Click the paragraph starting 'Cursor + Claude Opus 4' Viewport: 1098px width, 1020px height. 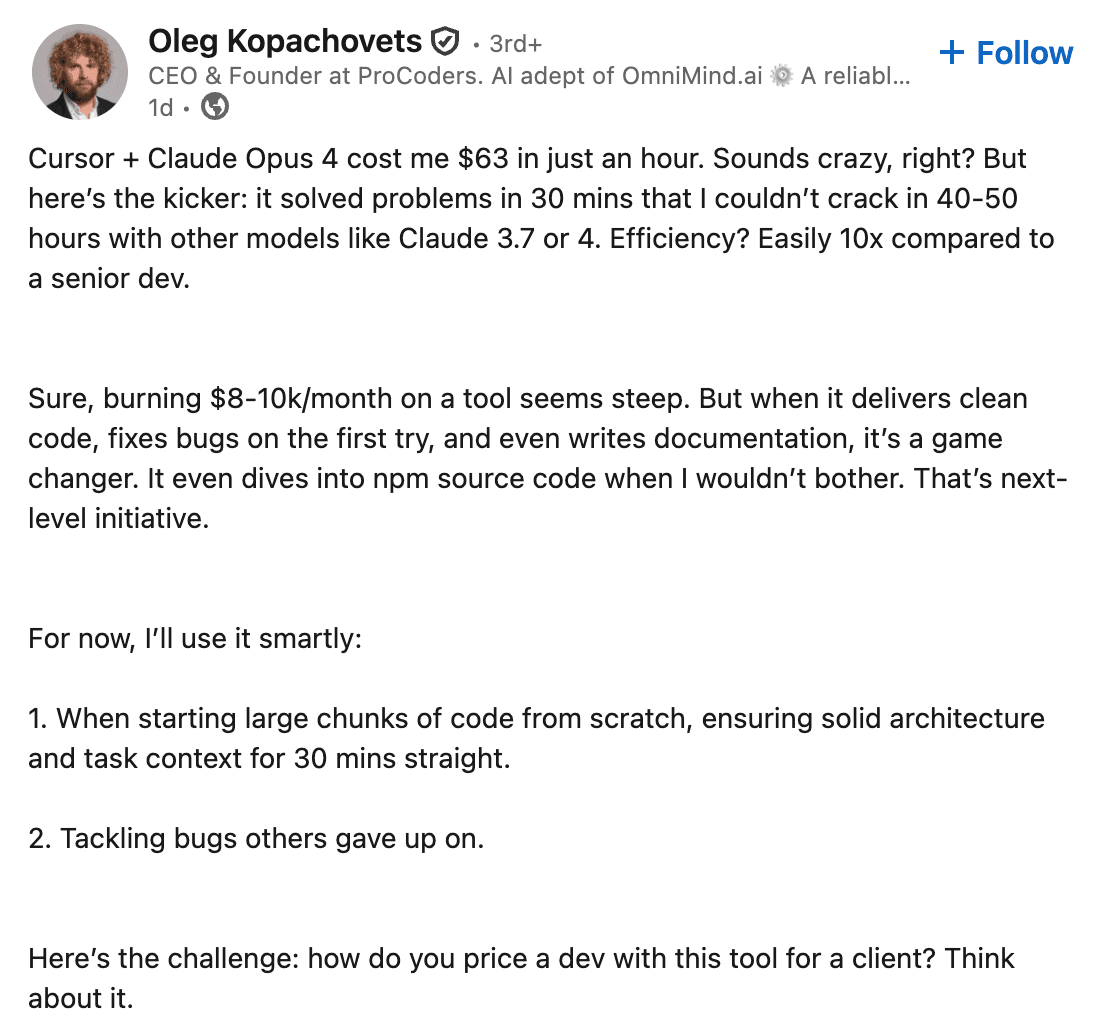540,218
